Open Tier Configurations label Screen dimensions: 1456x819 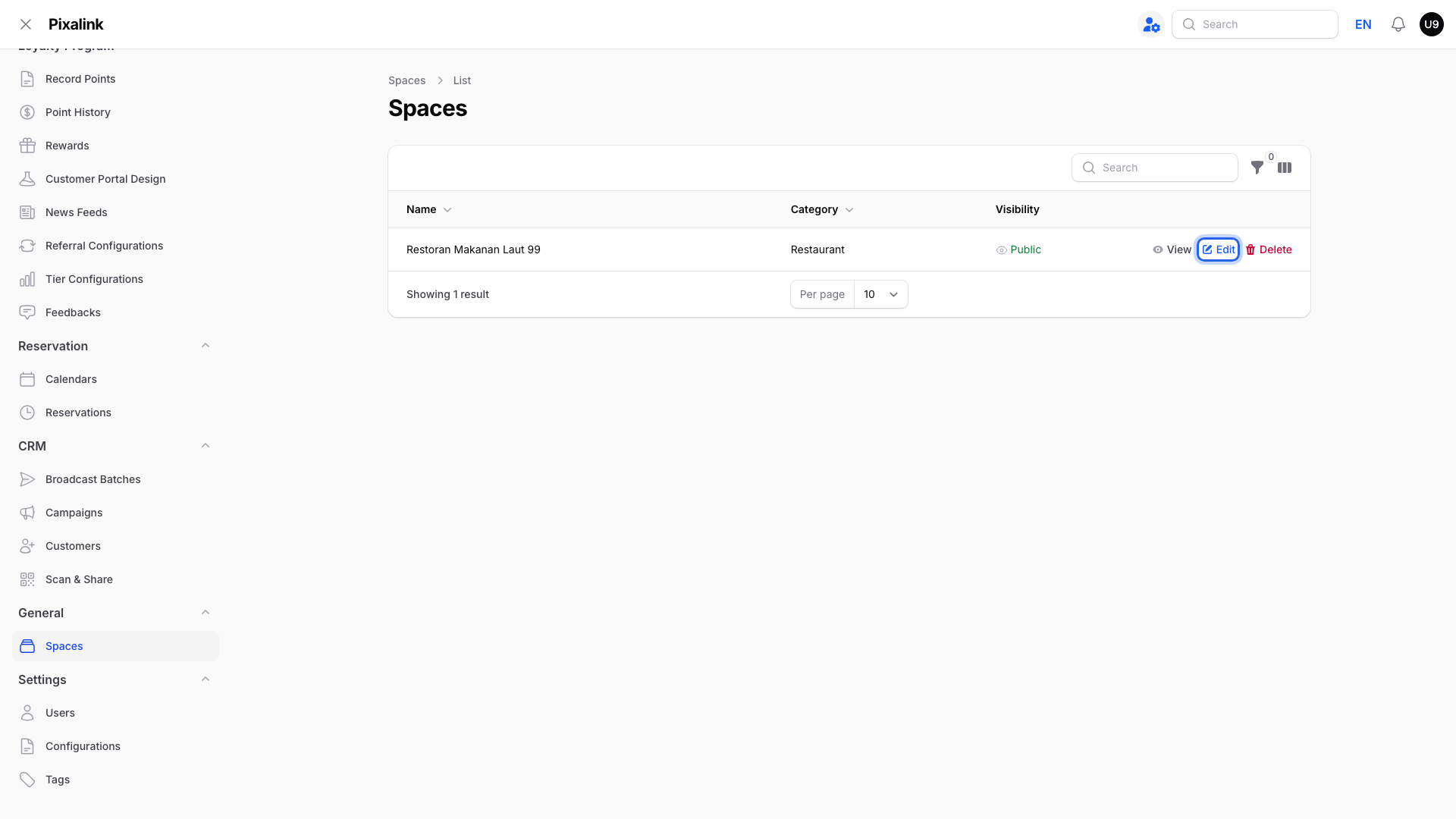tap(94, 279)
